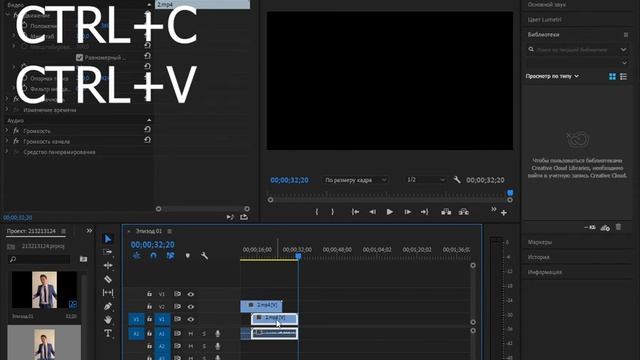Create a new bin in Project panel
The height and width of the screenshot is (360, 640).
(83, 259)
